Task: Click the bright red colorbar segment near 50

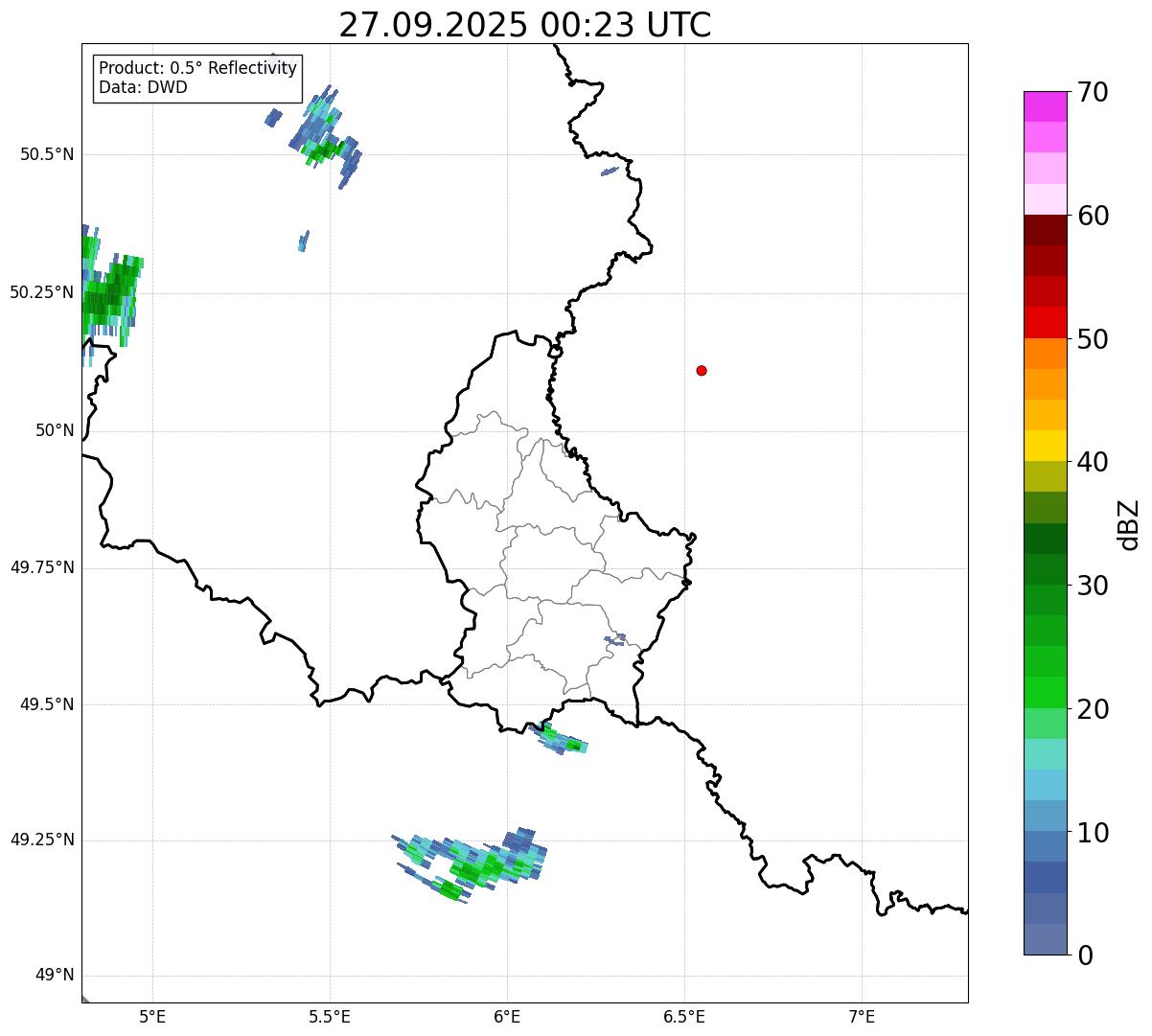Action: coord(1045,322)
